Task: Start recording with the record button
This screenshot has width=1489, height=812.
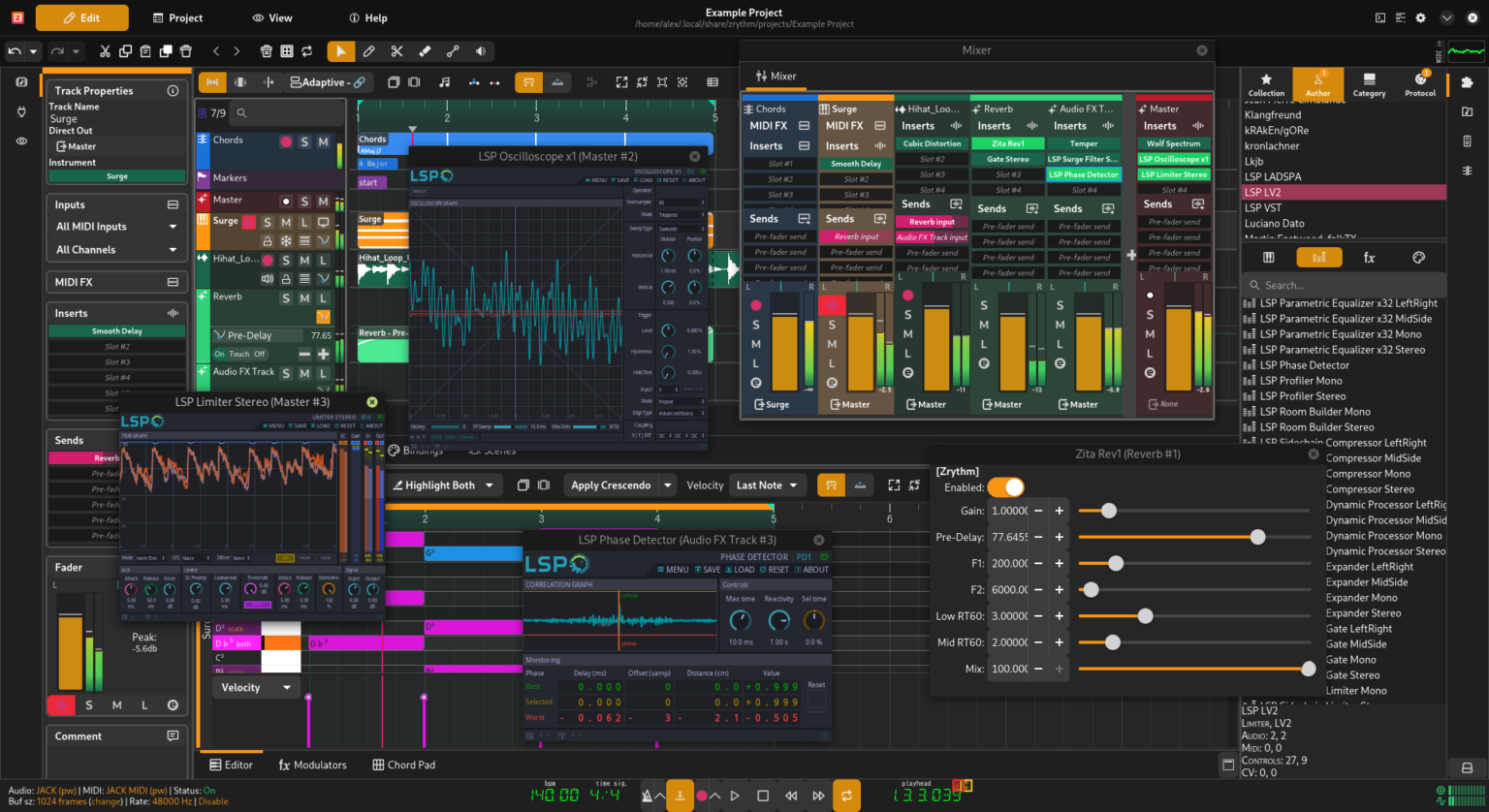Action: (x=701, y=795)
